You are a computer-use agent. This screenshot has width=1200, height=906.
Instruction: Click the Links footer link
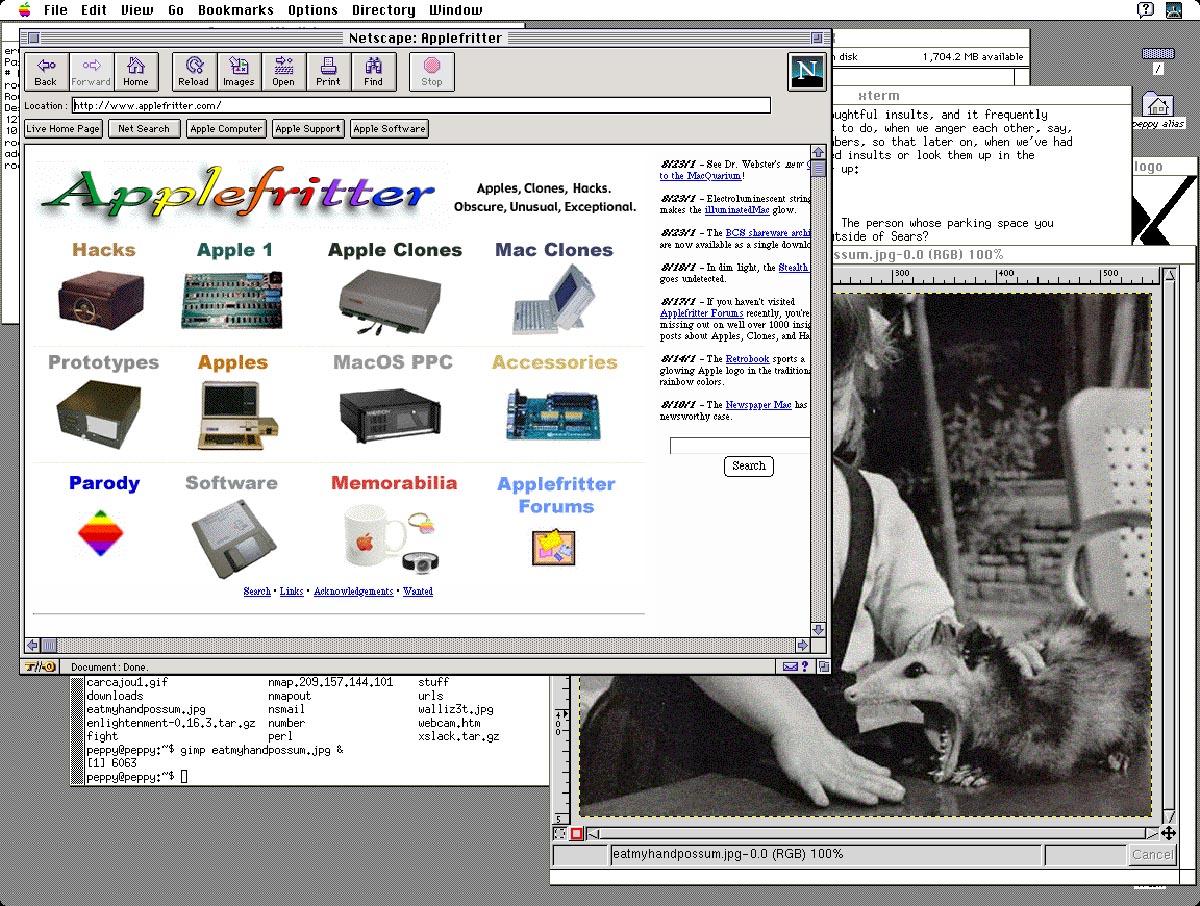click(291, 591)
